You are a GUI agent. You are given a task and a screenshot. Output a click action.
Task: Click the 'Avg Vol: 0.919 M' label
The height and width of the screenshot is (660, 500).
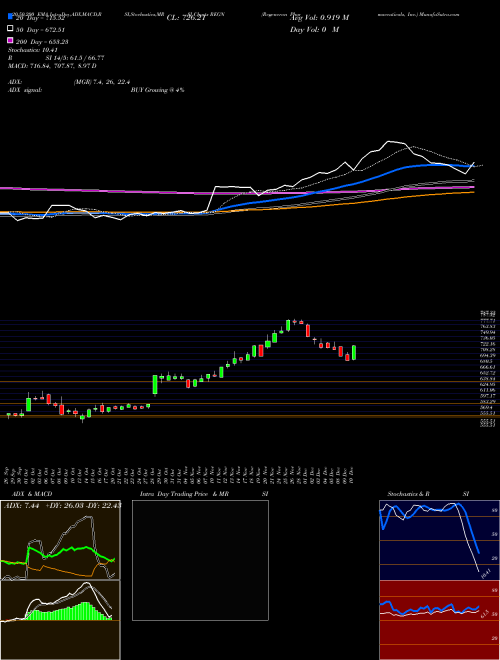pos(319,18)
